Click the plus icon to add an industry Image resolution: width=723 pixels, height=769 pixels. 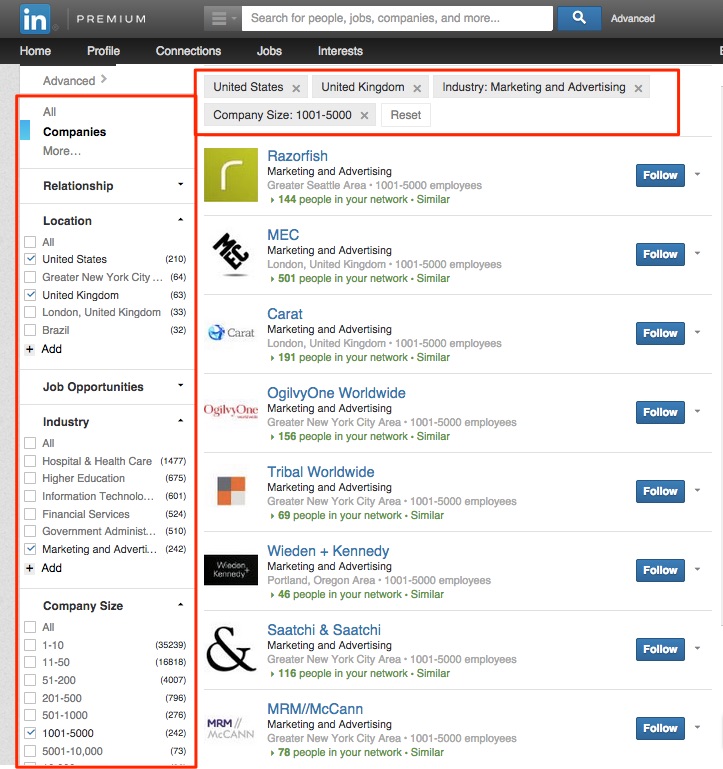click(x=30, y=568)
